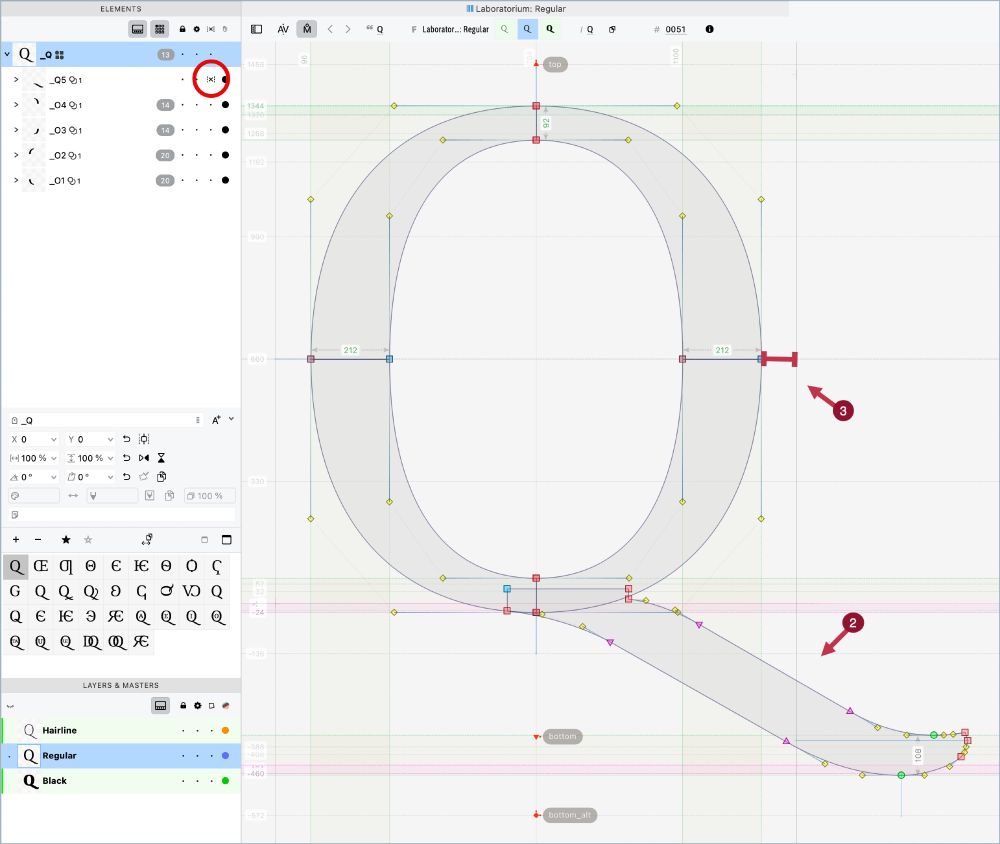Image resolution: width=1000 pixels, height=844 pixels.
Task: Click the lock icon in Elements header
Action: (182, 29)
